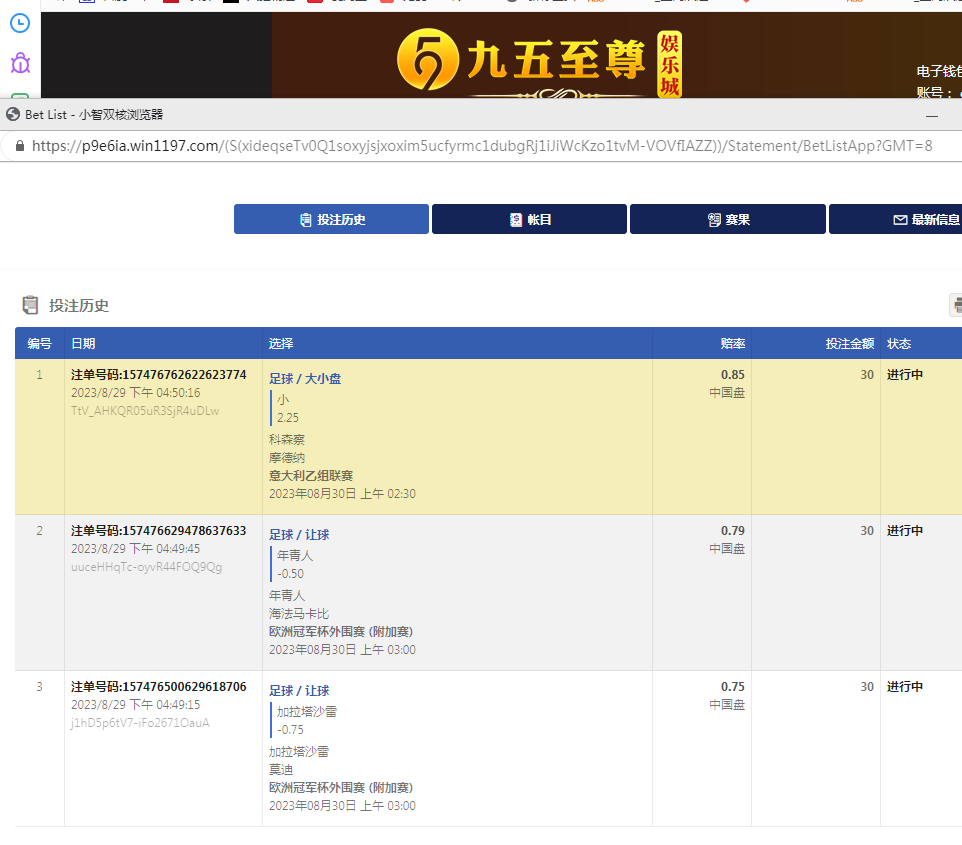Click the print icon beside the table
The image size is (962, 845).
[x=957, y=305]
